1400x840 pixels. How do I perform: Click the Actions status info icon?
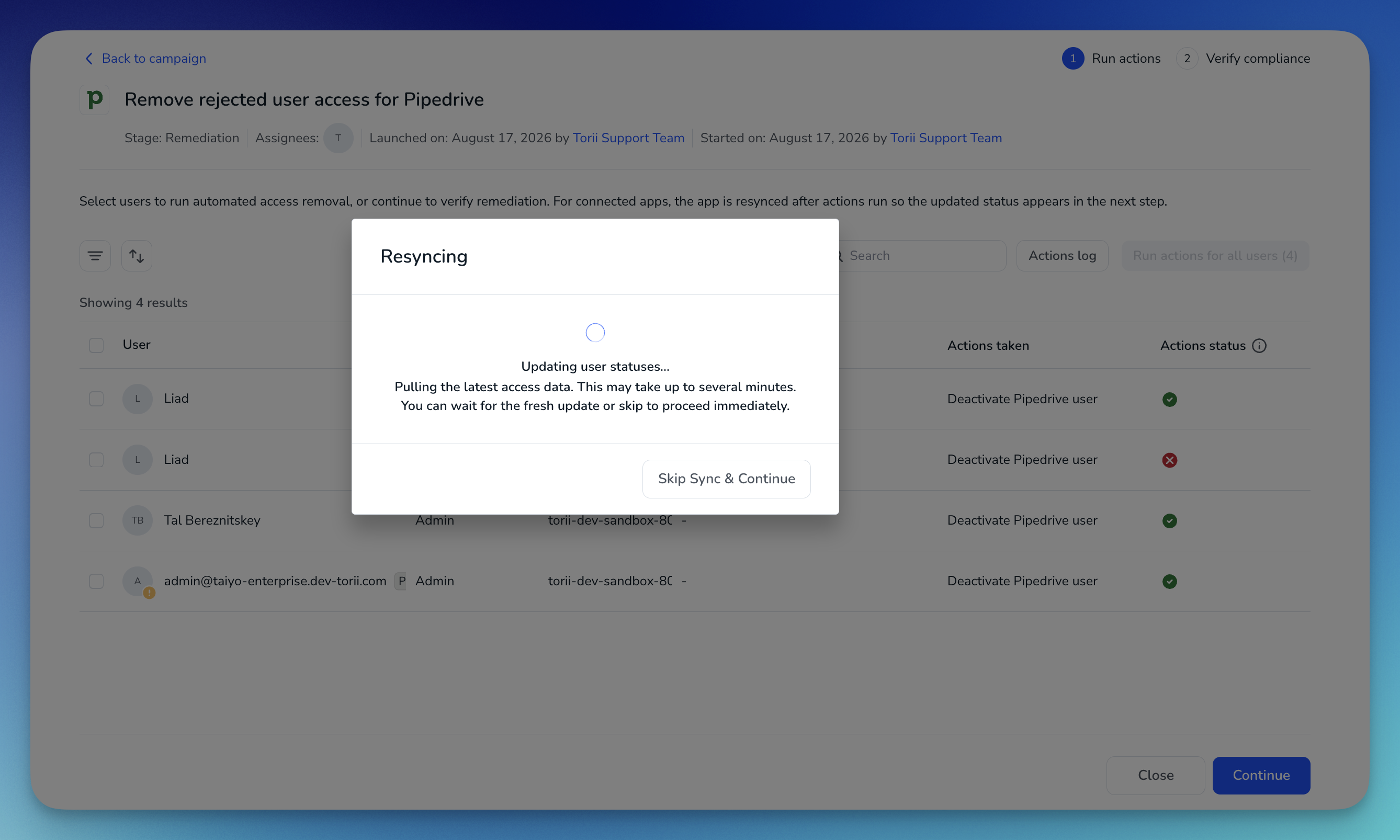(x=1259, y=346)
